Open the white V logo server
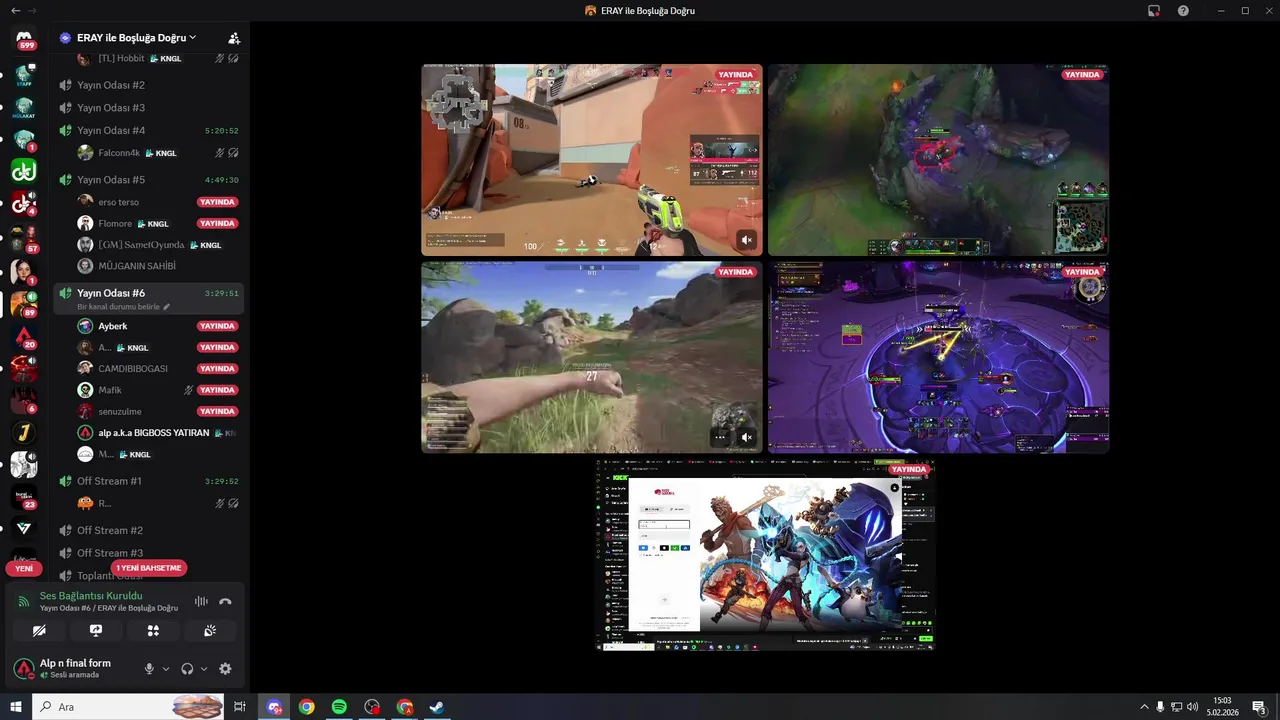The width and height of the screenshot is (1280, 720). coord(24,528)
